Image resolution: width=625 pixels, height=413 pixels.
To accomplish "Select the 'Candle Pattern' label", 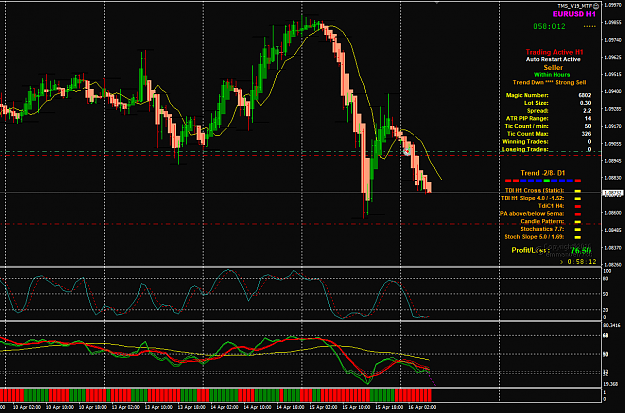I will pyautogui.click(x=542, y=221).
